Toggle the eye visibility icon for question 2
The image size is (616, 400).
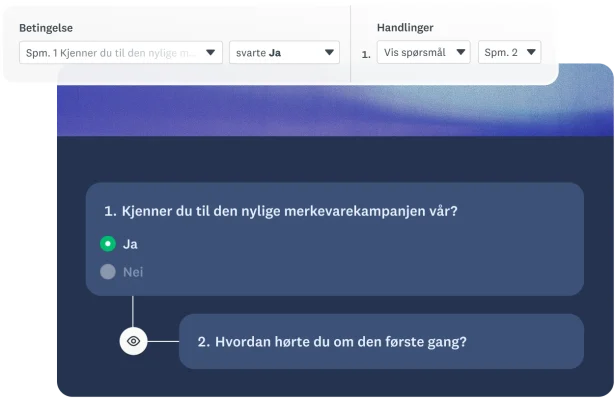pyautogui.click(x=134, y=341)
